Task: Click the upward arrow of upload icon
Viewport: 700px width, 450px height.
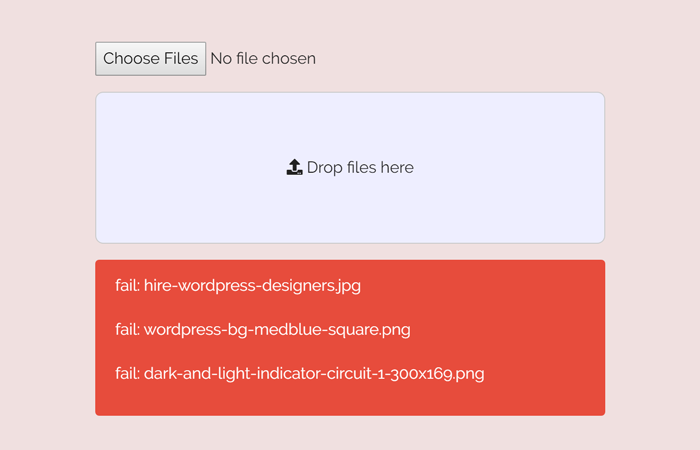Action: point(294,163)
